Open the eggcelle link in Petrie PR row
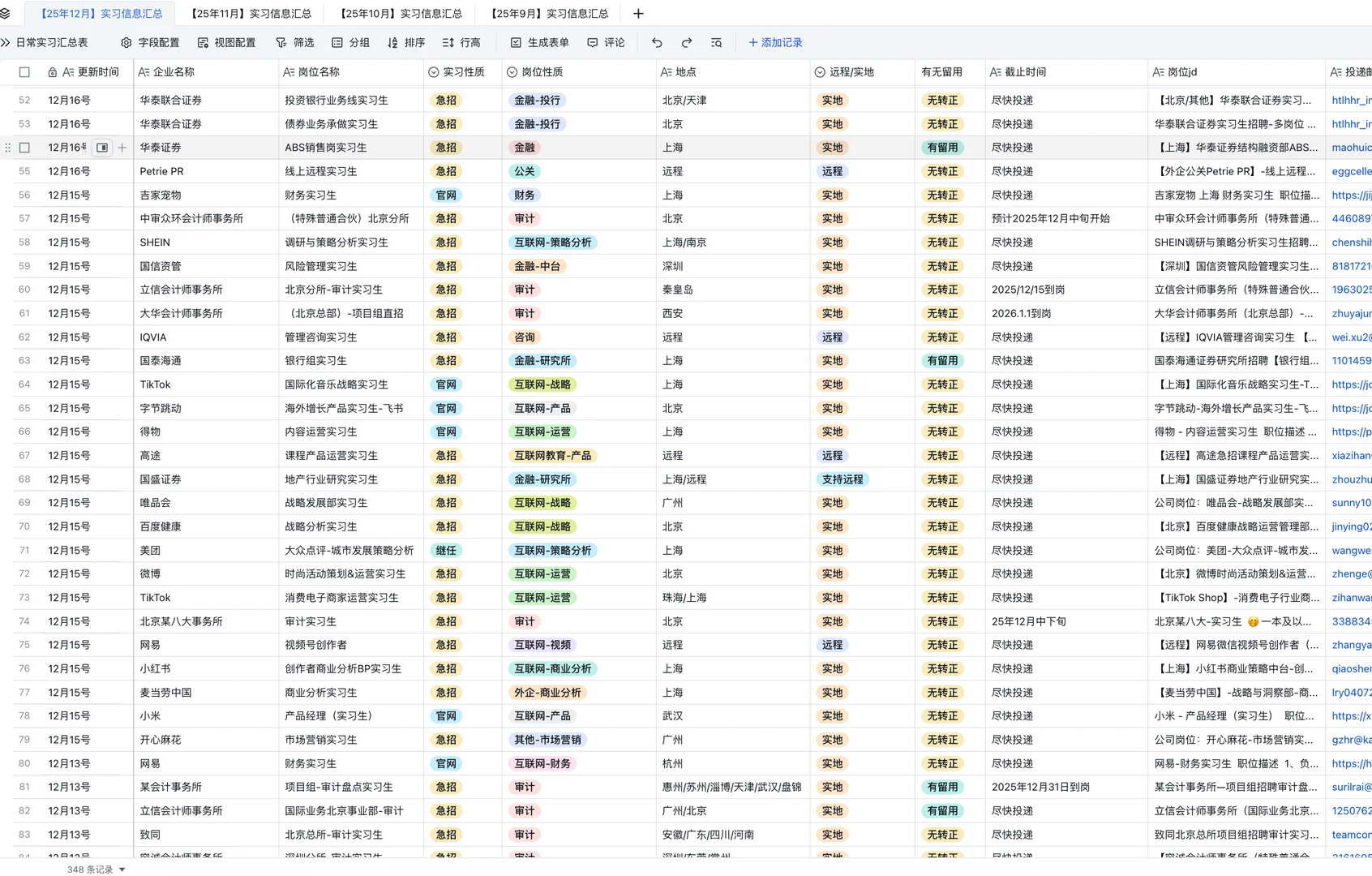The width and height of the screenshot is (1372, 876). tap(1351, 171)
